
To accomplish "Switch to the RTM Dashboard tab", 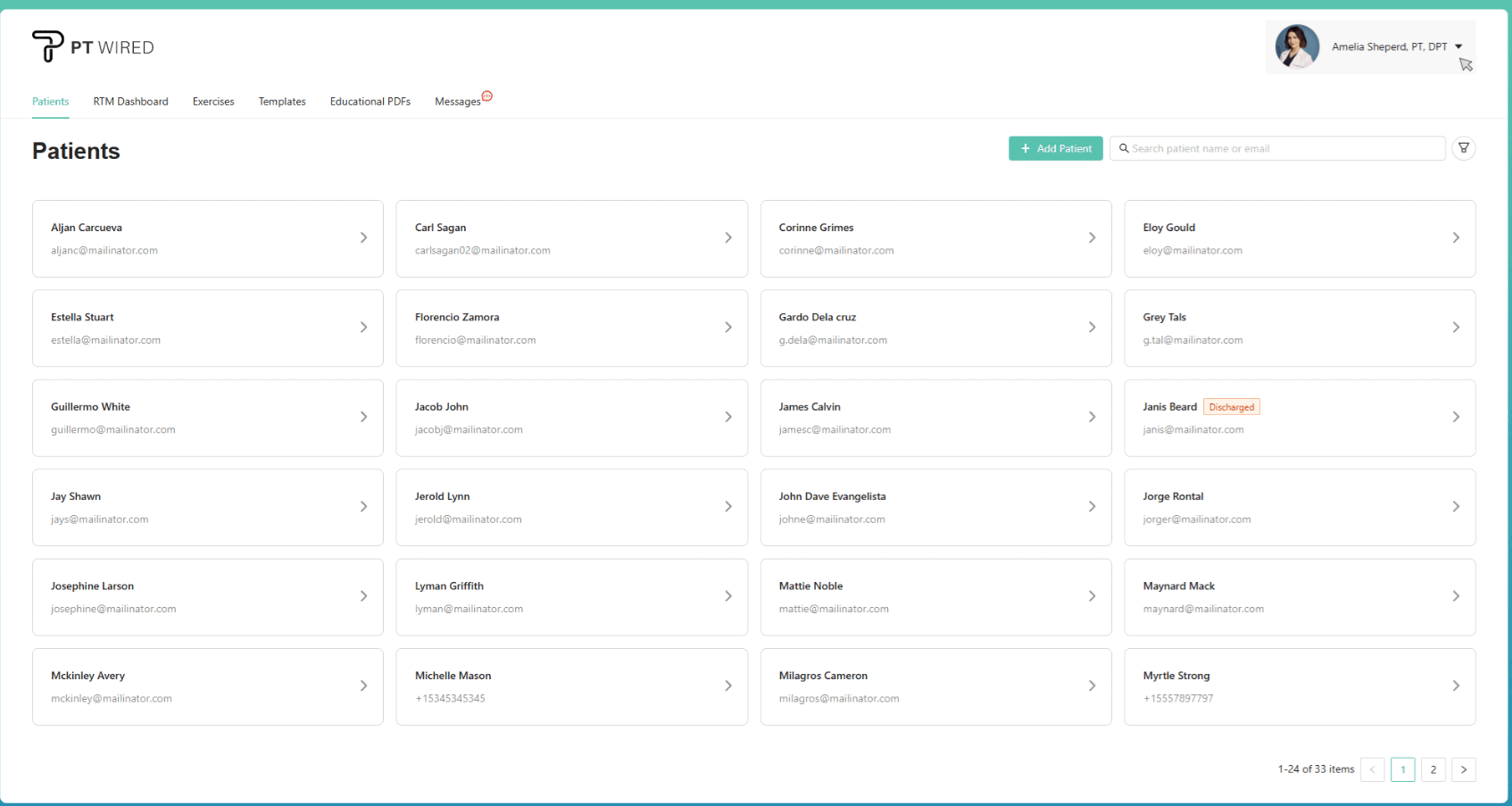I will click(130, 102).
